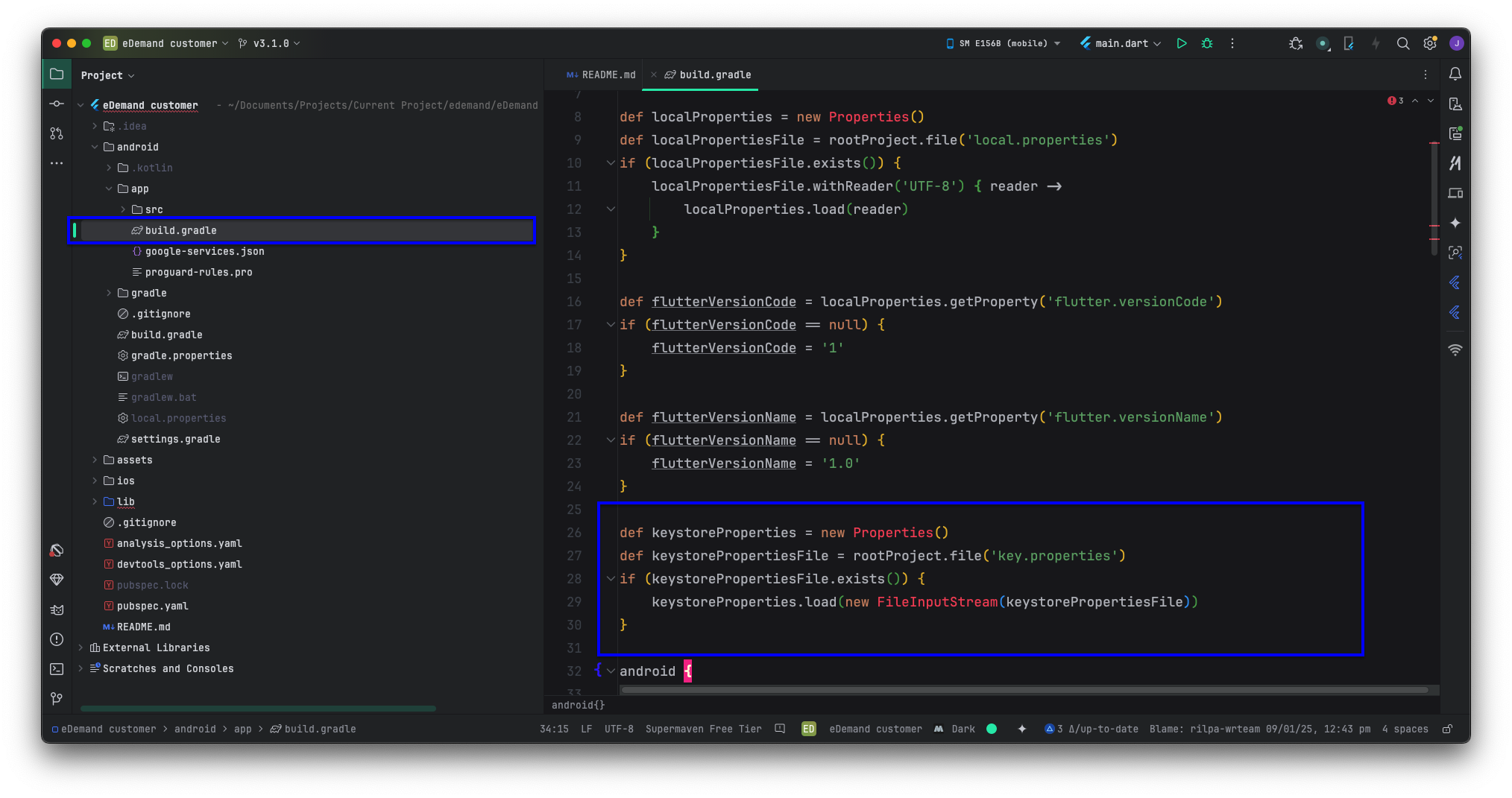Open the more actions menu beside Debug
Image resolution: width=1512 pixels, height=798 pixels.
coord(1232,43)
